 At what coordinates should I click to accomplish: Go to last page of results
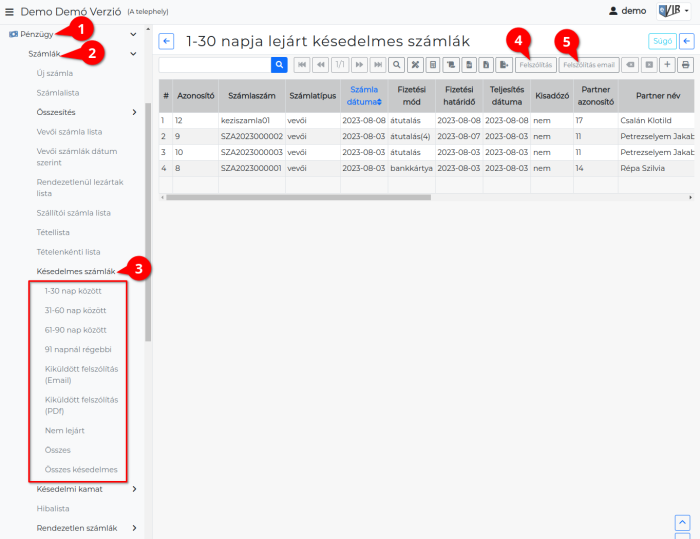pos(378,64)
